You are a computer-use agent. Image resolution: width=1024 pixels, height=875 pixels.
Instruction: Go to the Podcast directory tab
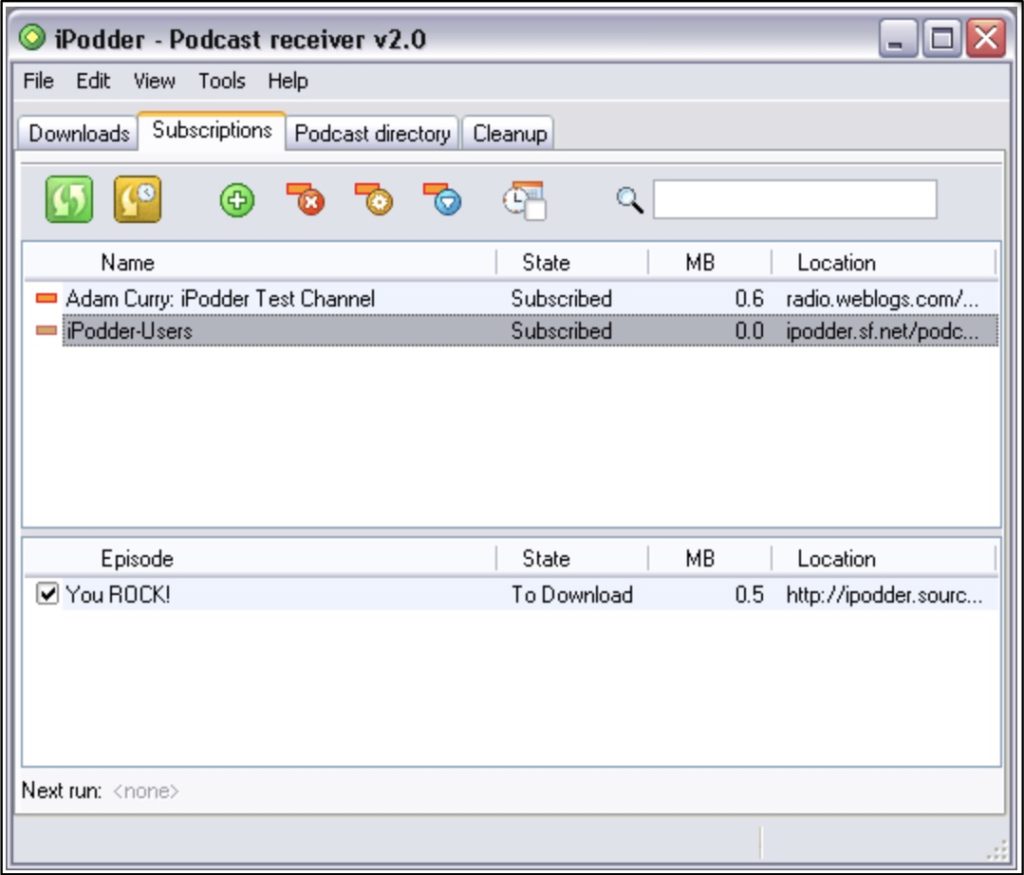[x=372, y=133]
